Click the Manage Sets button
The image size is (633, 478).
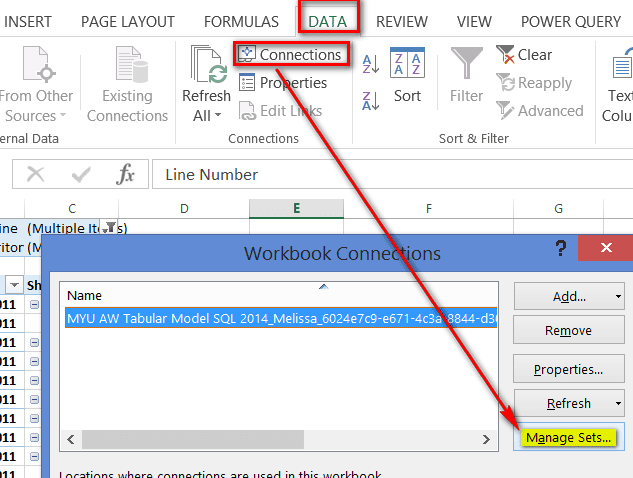pos(569,437)
